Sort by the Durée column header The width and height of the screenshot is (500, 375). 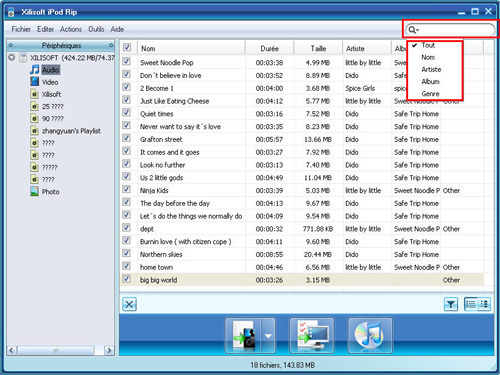(x=269, y=48)
